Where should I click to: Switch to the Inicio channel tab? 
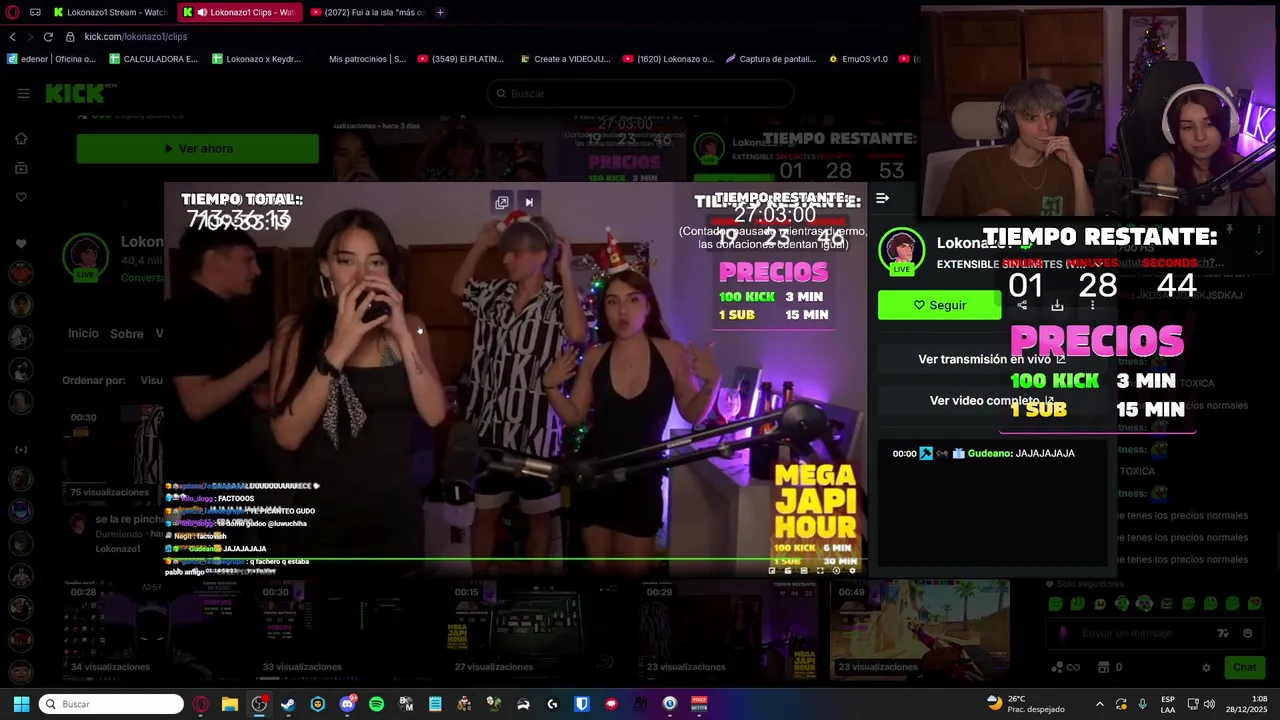[x=83, y=333]
